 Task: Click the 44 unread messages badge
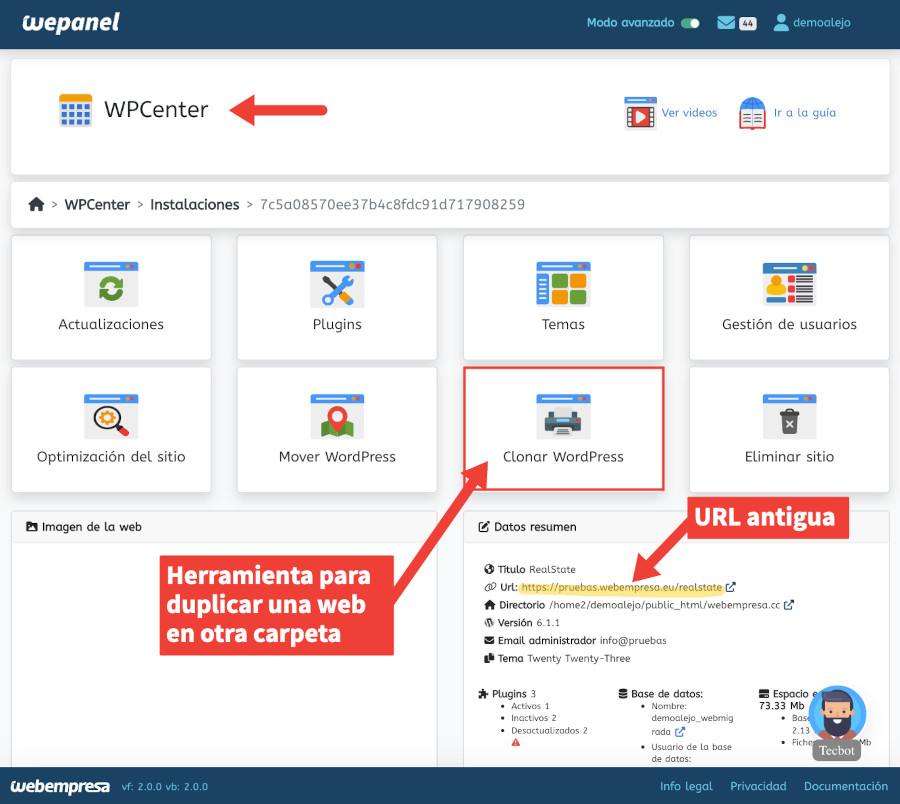tap(747, 24)
